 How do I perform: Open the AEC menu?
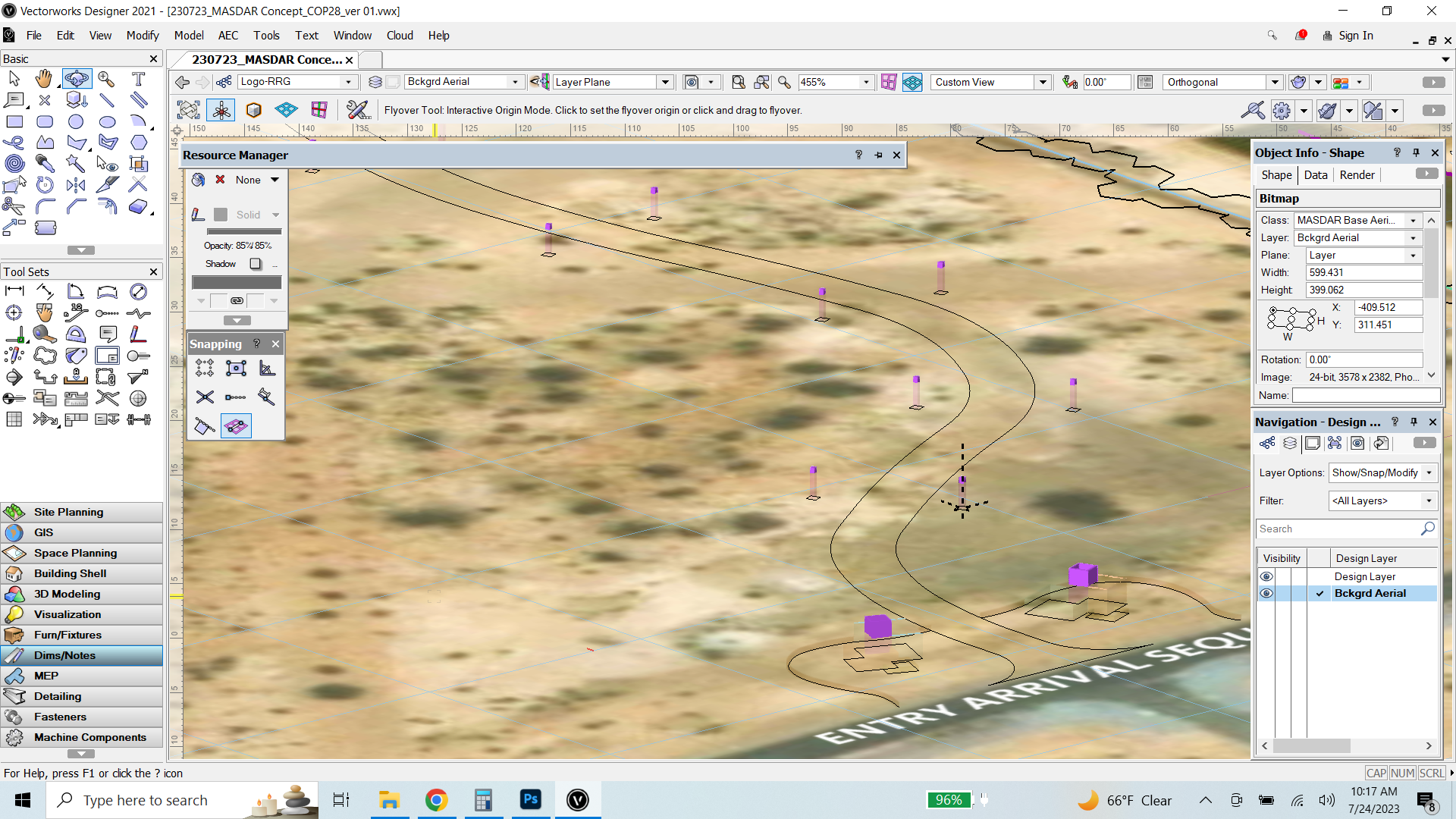[x=227, y=36]
